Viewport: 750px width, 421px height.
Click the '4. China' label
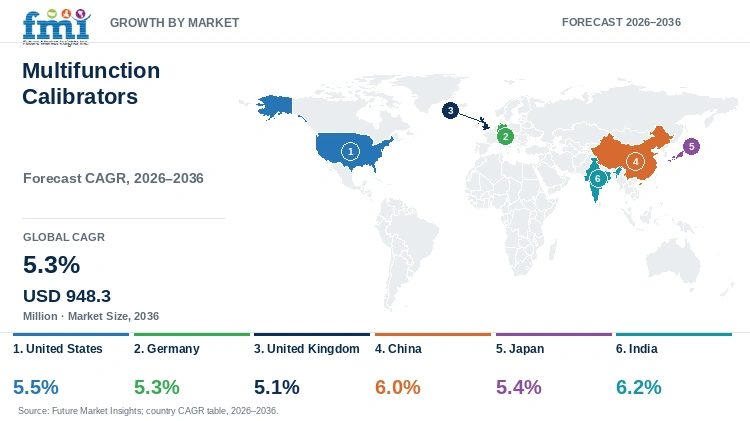[x=398, y=349]
